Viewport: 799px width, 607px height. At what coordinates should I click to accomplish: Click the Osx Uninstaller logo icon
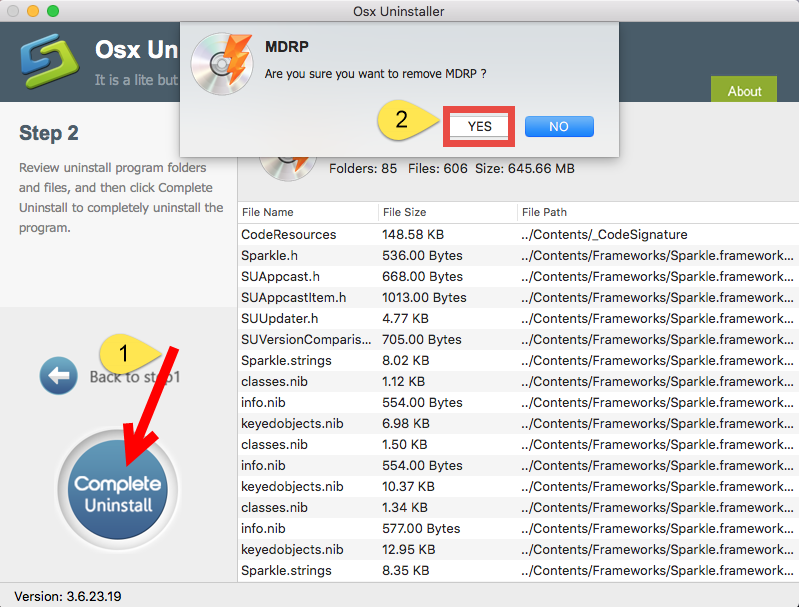[x=50, y=61]
